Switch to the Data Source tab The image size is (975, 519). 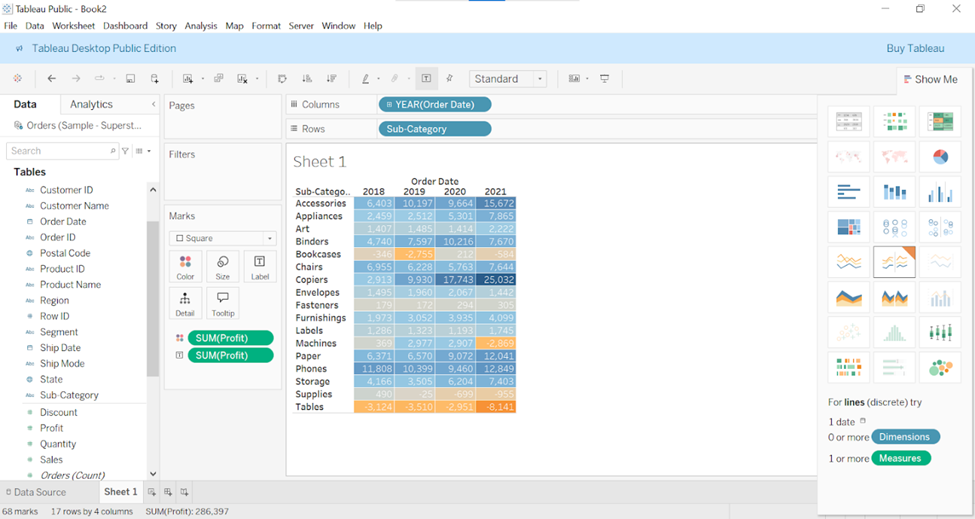tap(35, 492)
